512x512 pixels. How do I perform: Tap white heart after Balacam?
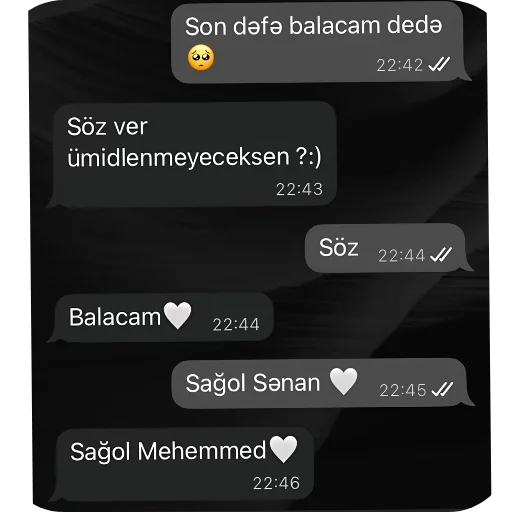[x=177, y=315]
